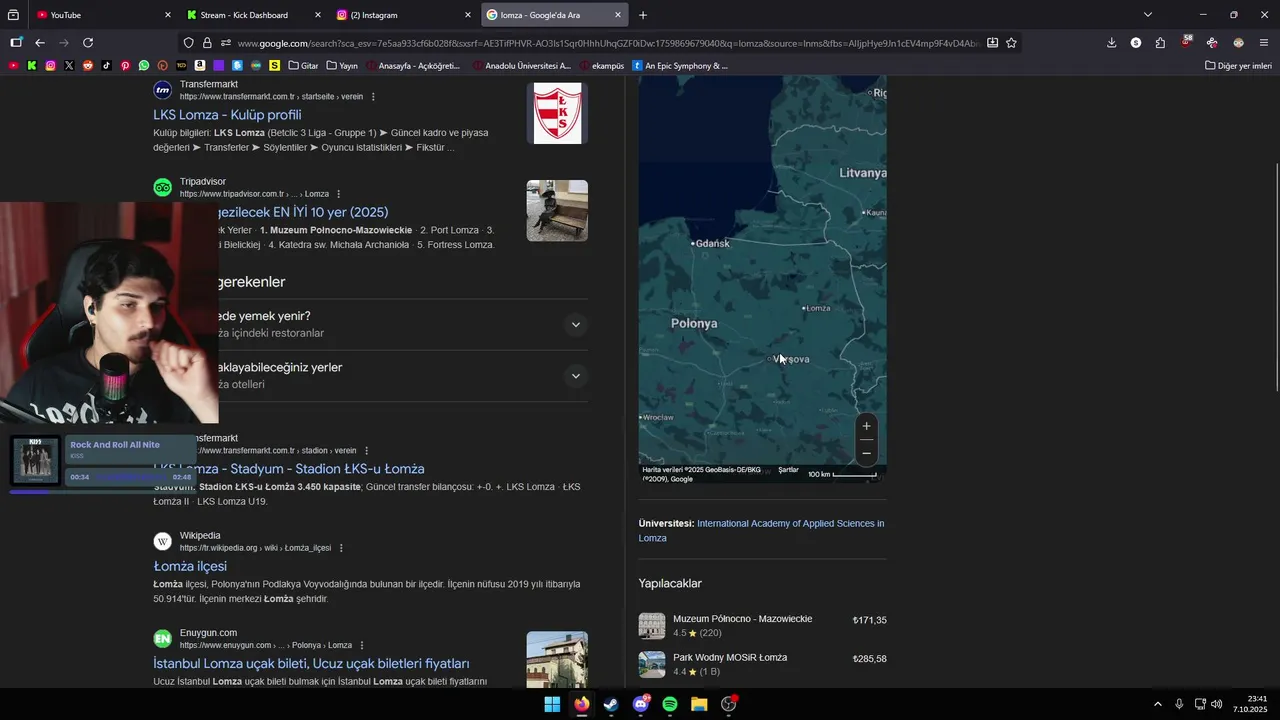Open Park Wodny MOSiR Łomża listing
Image resolution: width=1280 pixels, height=720 pixels.
coord(762,664)
